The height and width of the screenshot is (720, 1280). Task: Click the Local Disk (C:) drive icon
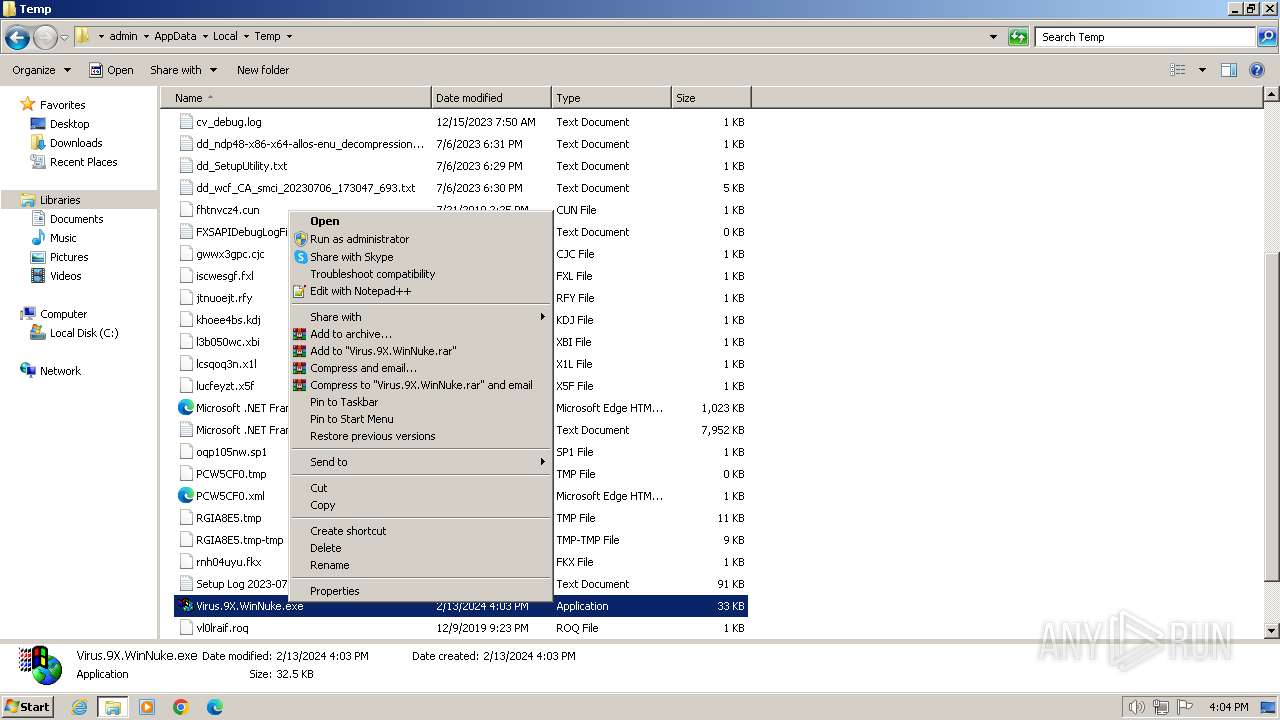[x=38, y=333]
